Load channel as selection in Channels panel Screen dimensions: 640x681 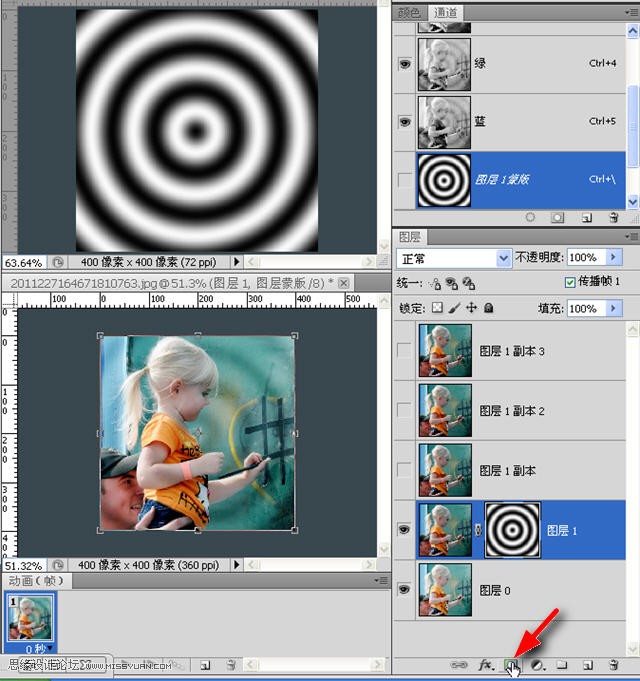click(x=530, y=217)
